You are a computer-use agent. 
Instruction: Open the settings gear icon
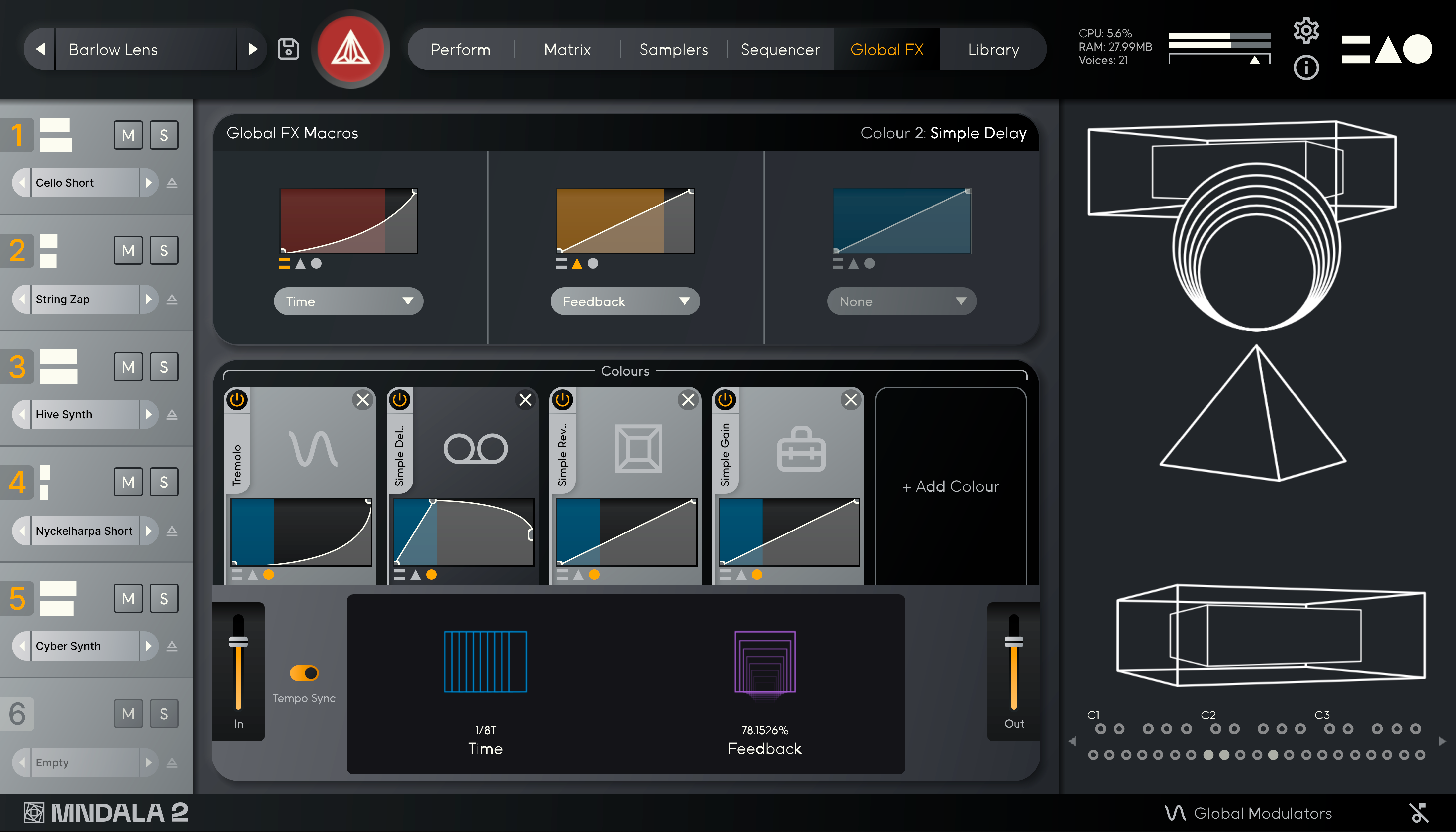(1306, 30)
